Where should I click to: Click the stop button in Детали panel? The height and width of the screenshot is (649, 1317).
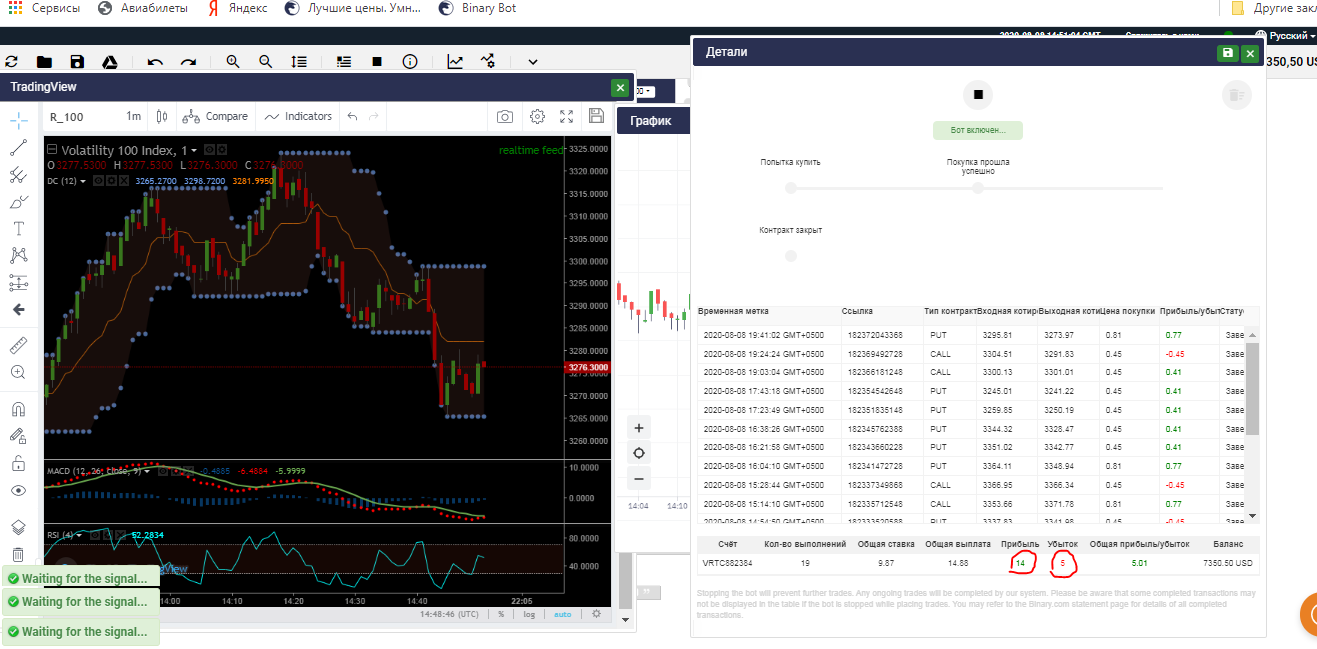[x=979, y=95]
